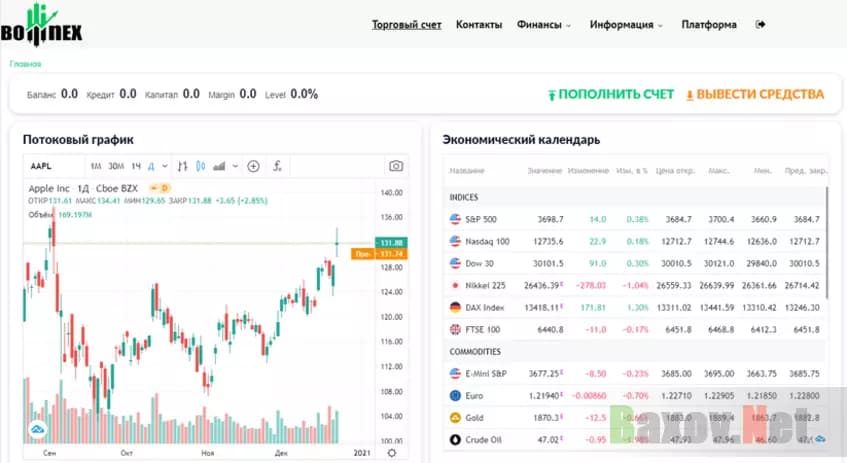Open the Торговый счет menu item

[x=407, y=25]
